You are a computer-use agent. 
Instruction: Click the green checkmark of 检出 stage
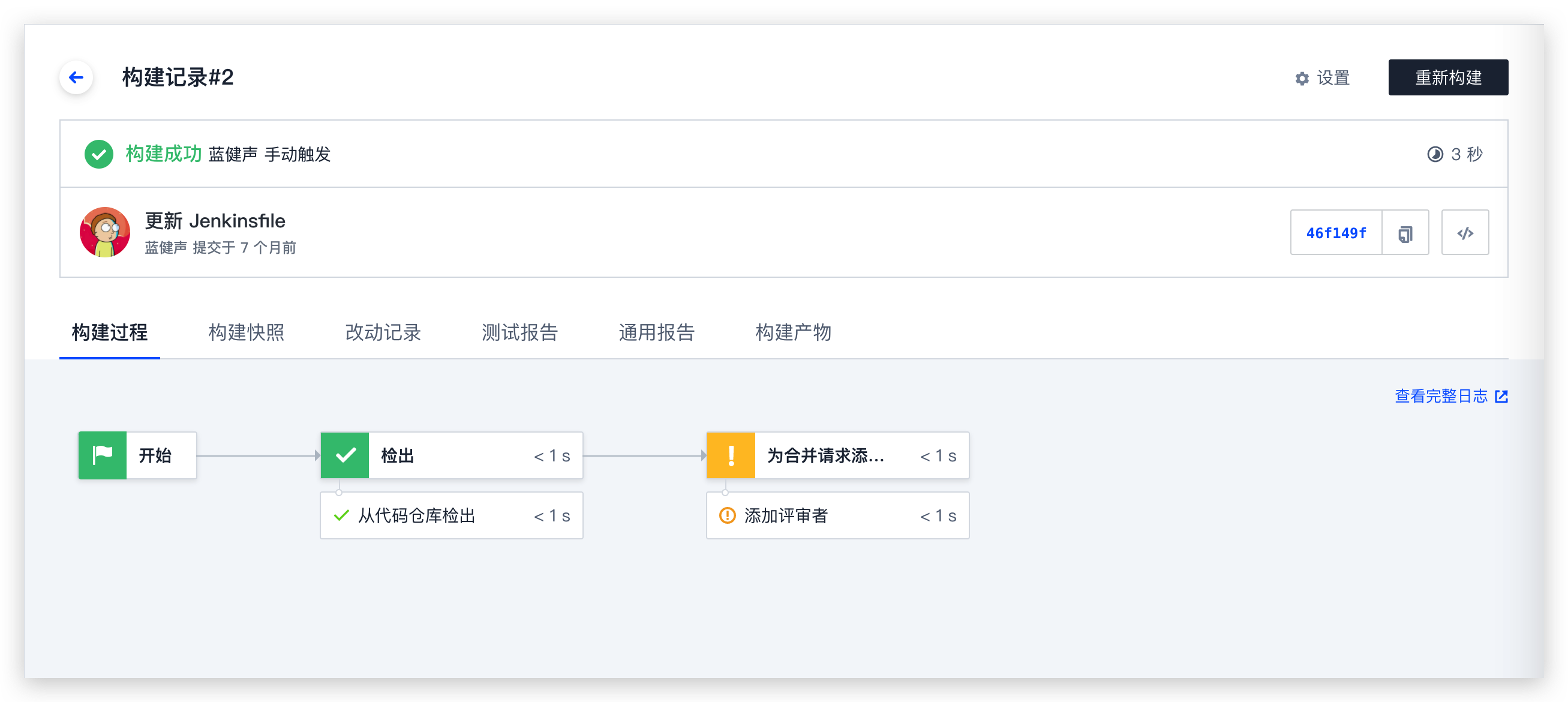click(345, 455)
